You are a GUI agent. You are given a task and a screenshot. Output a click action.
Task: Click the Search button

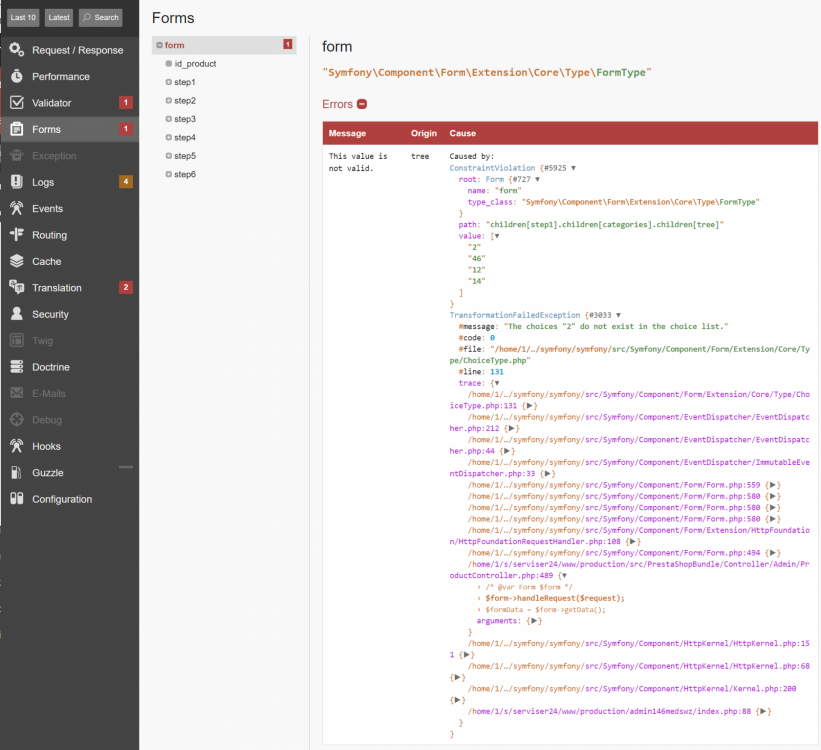pyautogui.click(x=101, y=17)
